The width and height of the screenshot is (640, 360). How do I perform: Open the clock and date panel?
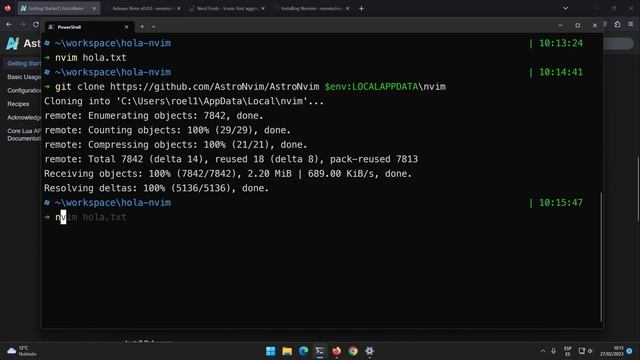point(611,351)
